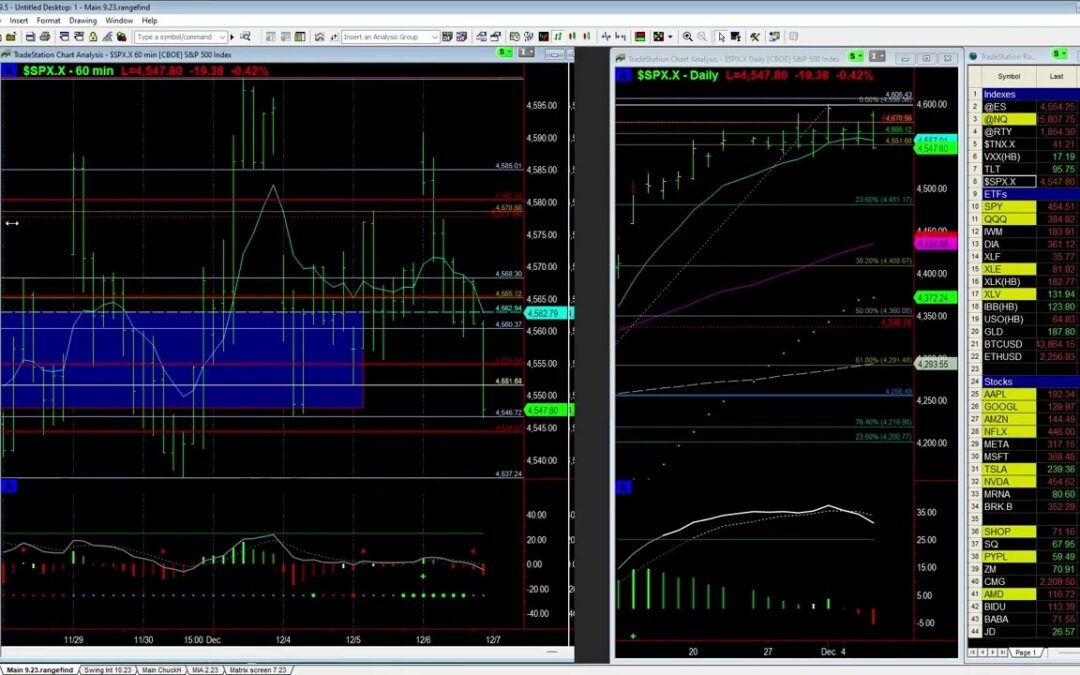
Task: Click the hammer and tools icon
Action: pyautogui.click(x=755, y=37)
